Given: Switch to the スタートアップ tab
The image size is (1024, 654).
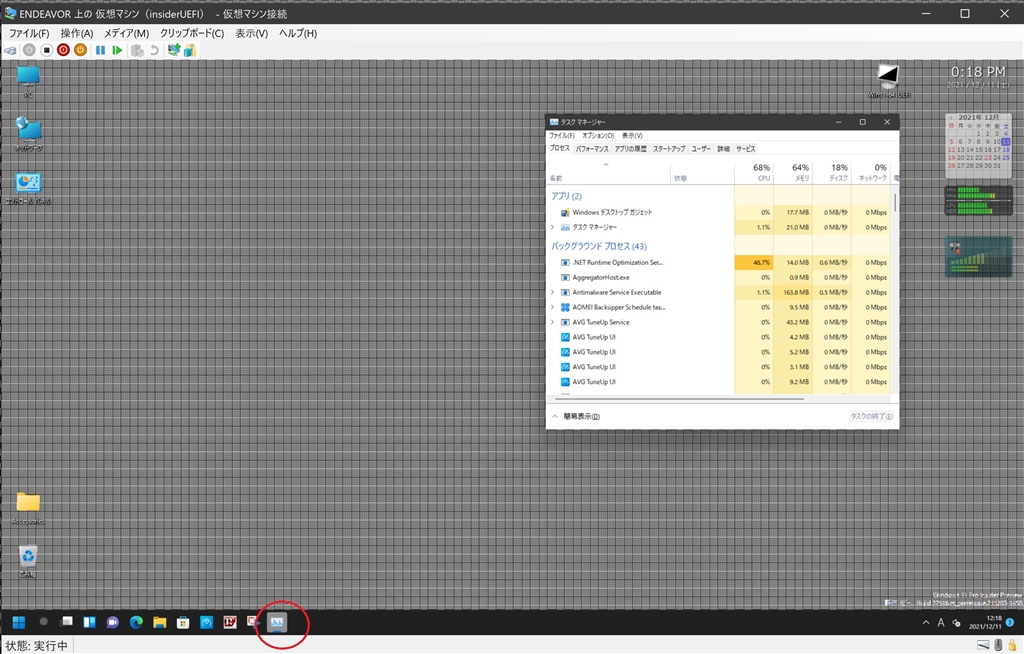Looking at the screenshot, I should click(x=669, y=149).
